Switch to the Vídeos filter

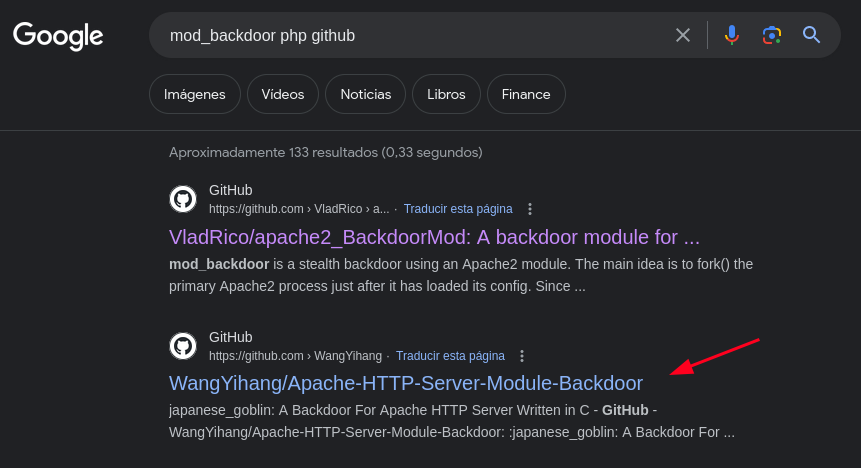coord(283,94)
